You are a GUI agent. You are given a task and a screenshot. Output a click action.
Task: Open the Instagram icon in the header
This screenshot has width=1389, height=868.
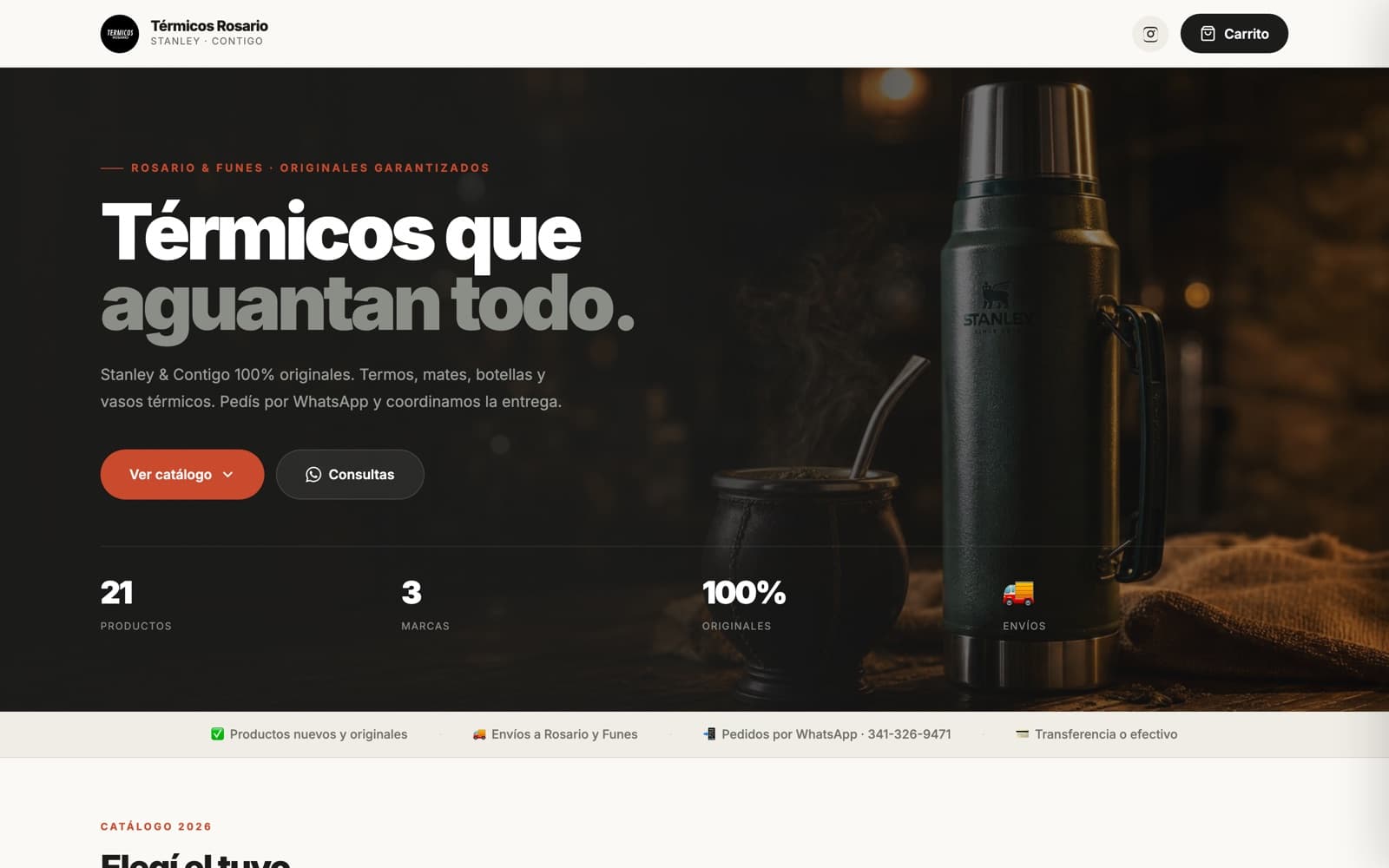1150,34
